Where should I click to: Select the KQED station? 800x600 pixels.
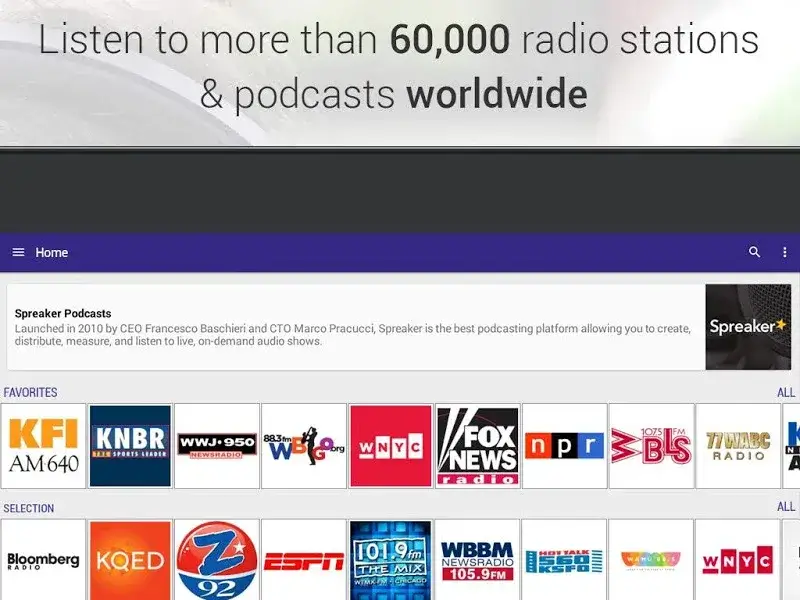[129, 558]
